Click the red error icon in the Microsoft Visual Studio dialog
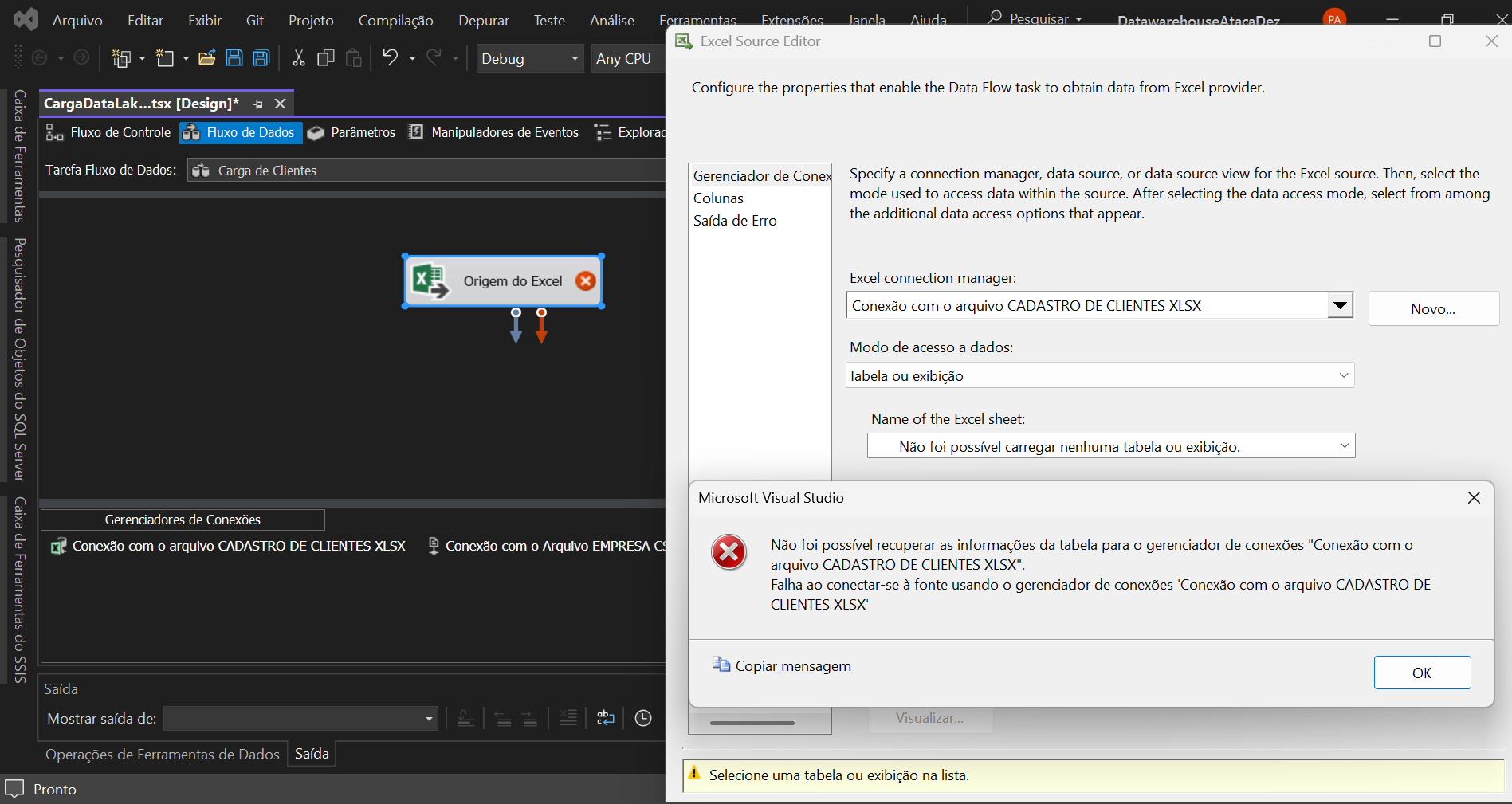1512x804 pixels. click(x=729, y=552)
